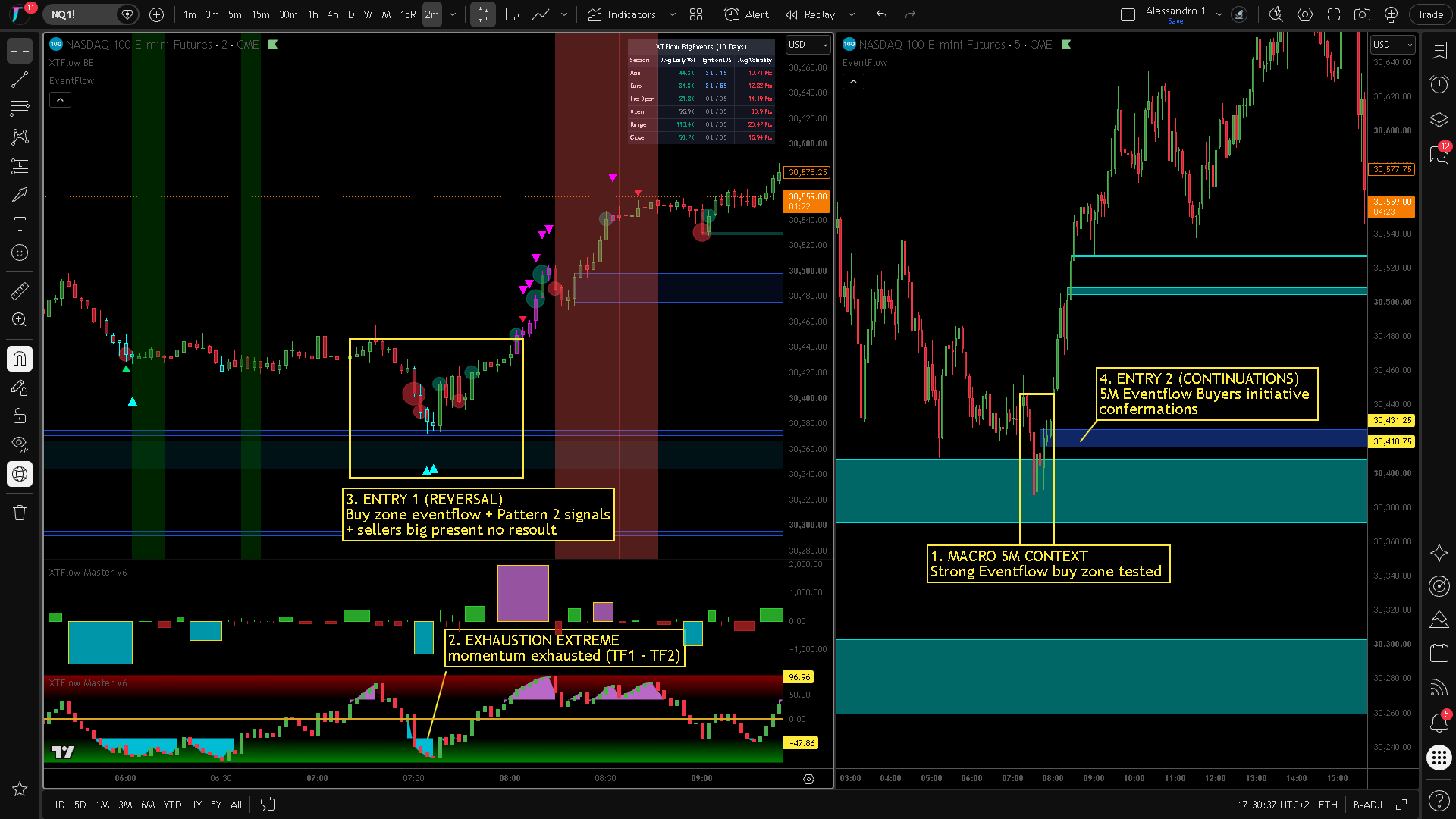The height and width of the screenshot is (819, 1456).
Task: Open the Fibonacci retracement tools
Action: (x=20, y=108)
